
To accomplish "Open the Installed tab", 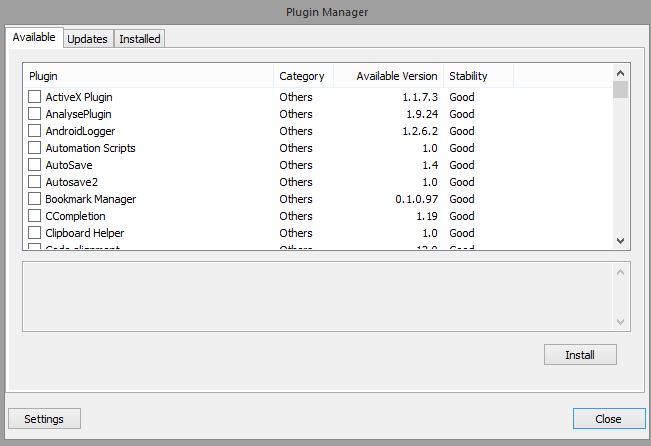I will pos(139,39).
